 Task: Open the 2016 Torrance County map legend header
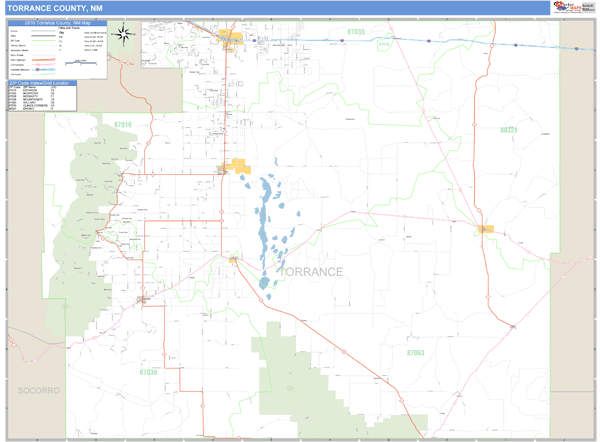click(58, 22)
